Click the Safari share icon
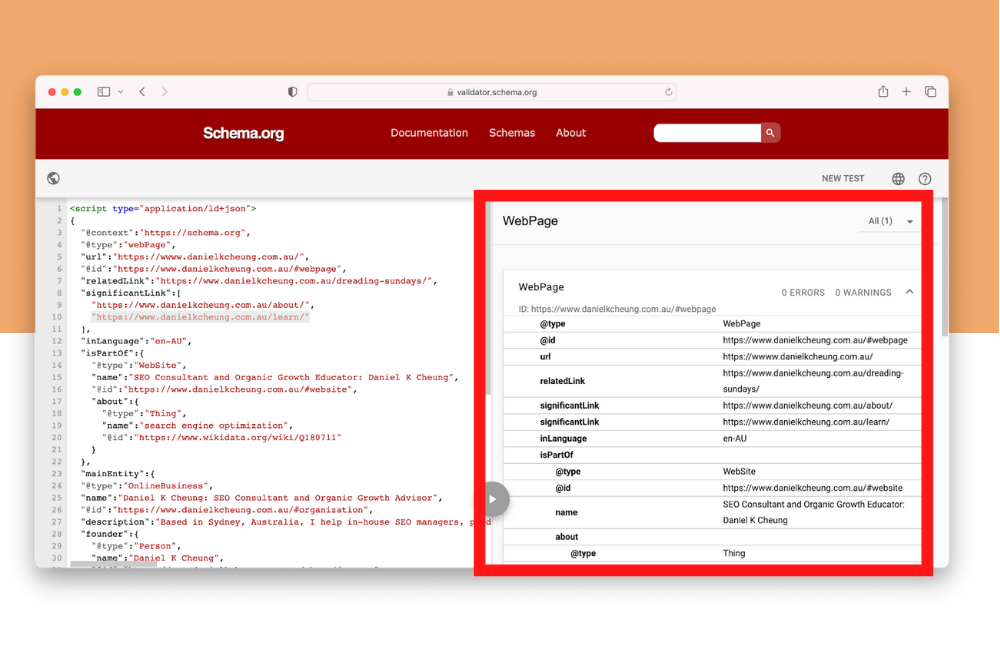 [883, 91]
